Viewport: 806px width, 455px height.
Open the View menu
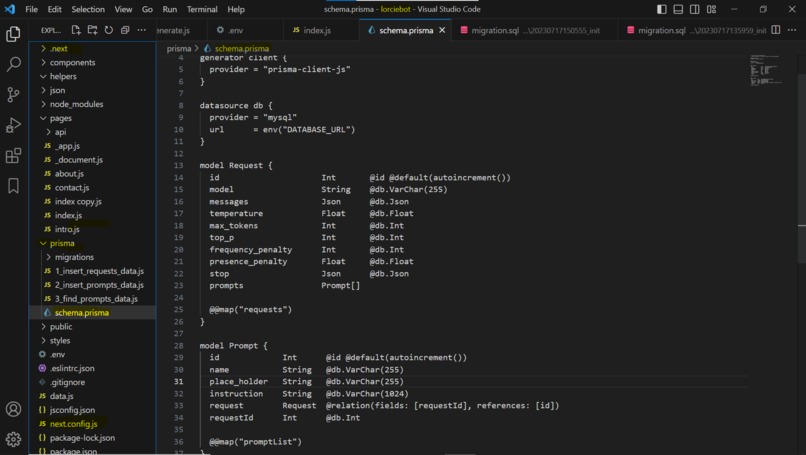(123, 9)
